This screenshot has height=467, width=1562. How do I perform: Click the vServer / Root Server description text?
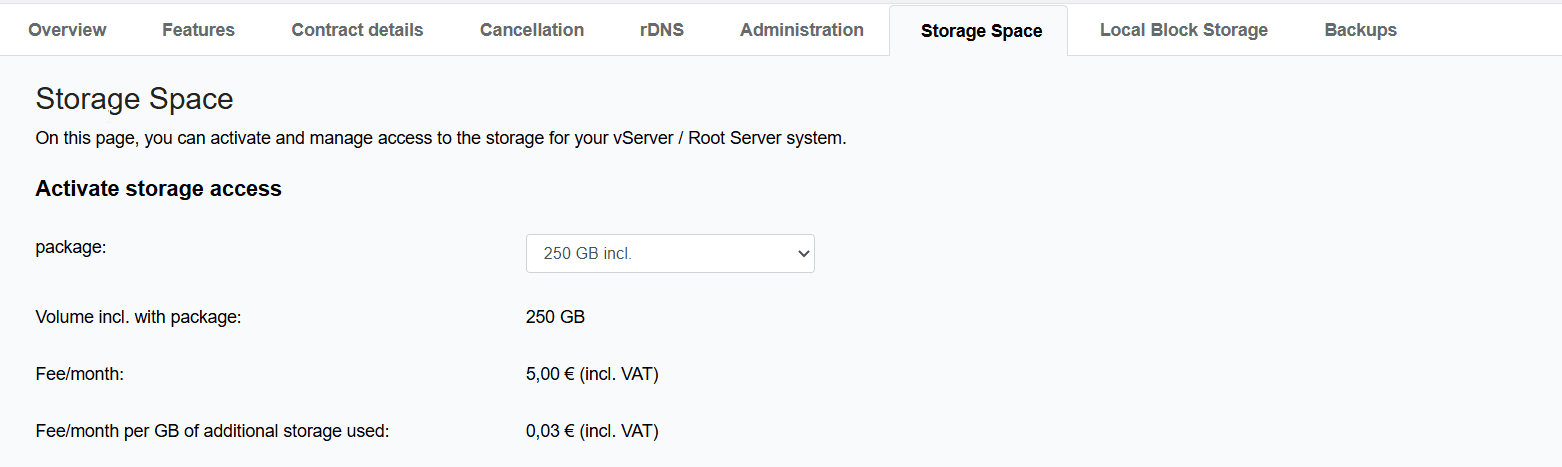[440, 139]
